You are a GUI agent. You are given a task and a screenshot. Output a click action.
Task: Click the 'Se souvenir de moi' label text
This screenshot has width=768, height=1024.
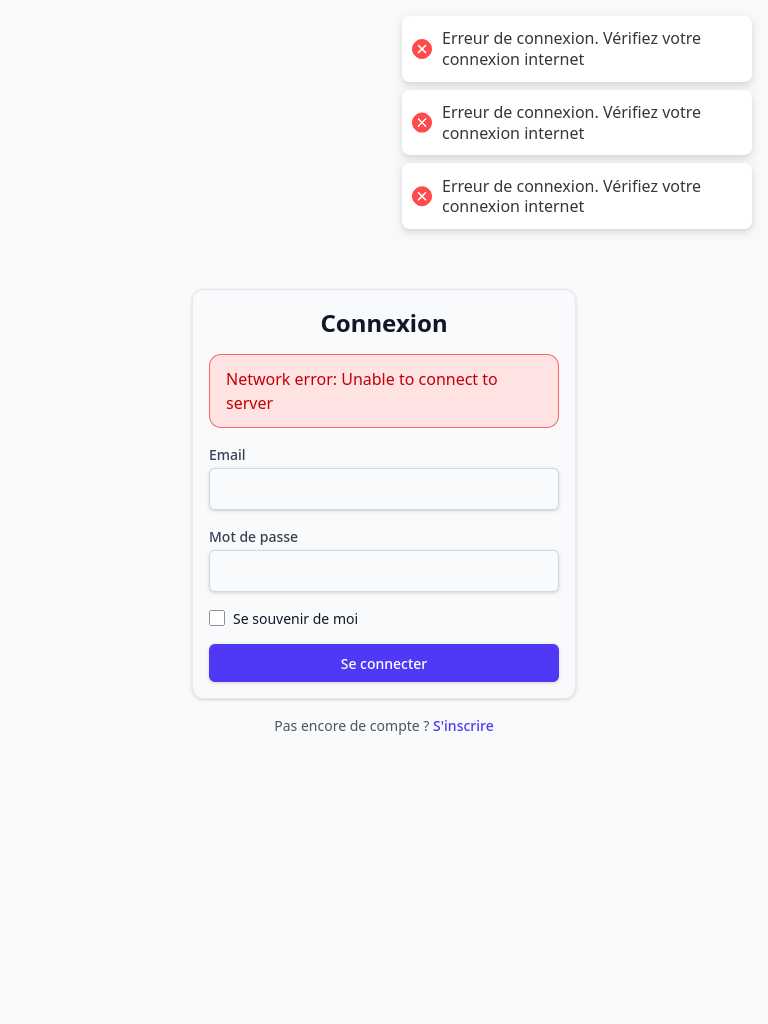click(x=295, y=618)
